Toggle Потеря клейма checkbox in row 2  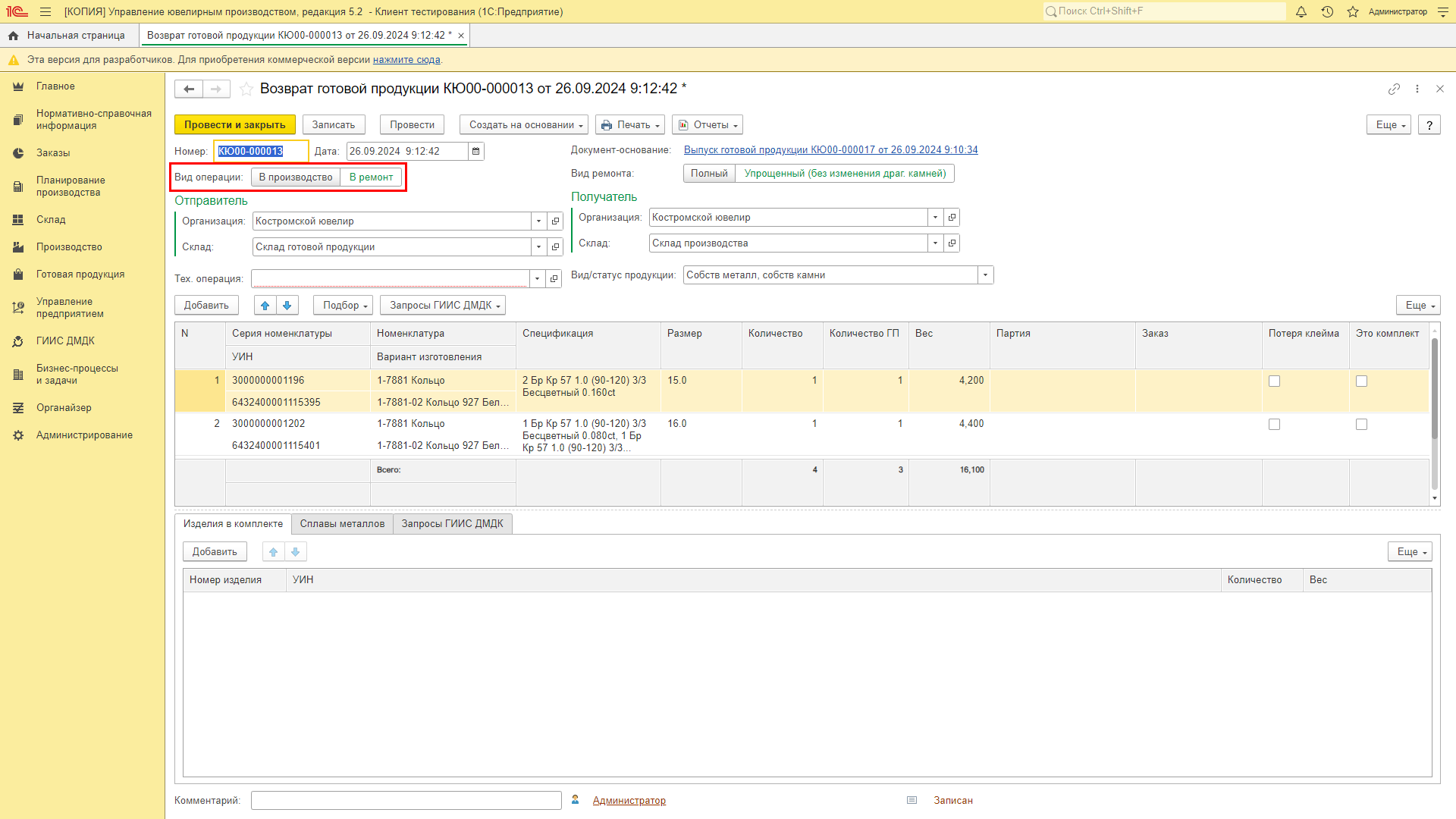coord(1275,425)
